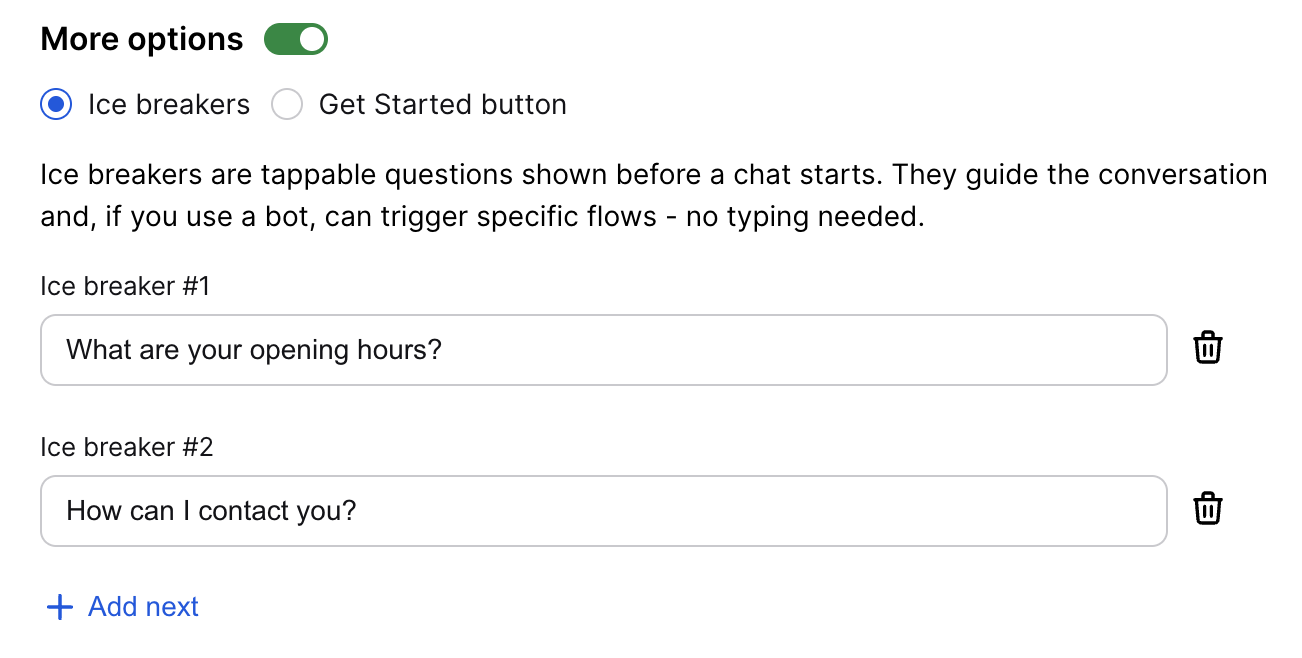The height and width of the screenshot is (658, 1302).
Task: Click the "Ice breaker #2" field label
Action: 127,447
